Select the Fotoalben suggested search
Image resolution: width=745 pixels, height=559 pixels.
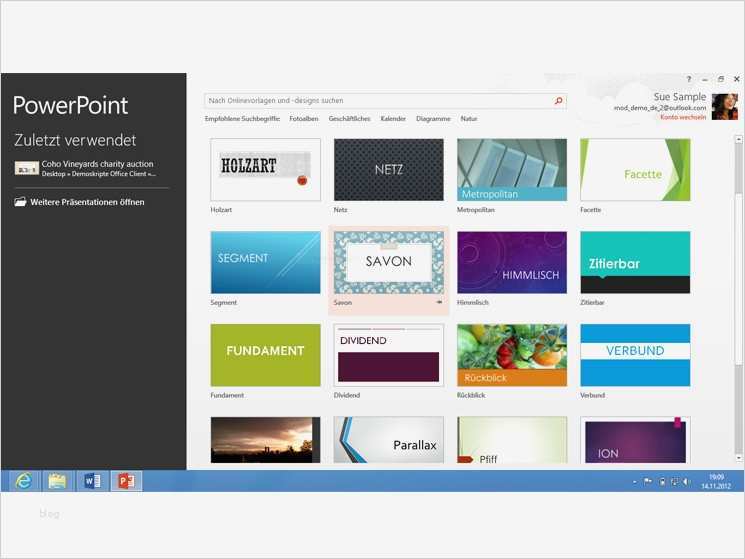pos(304,119)
